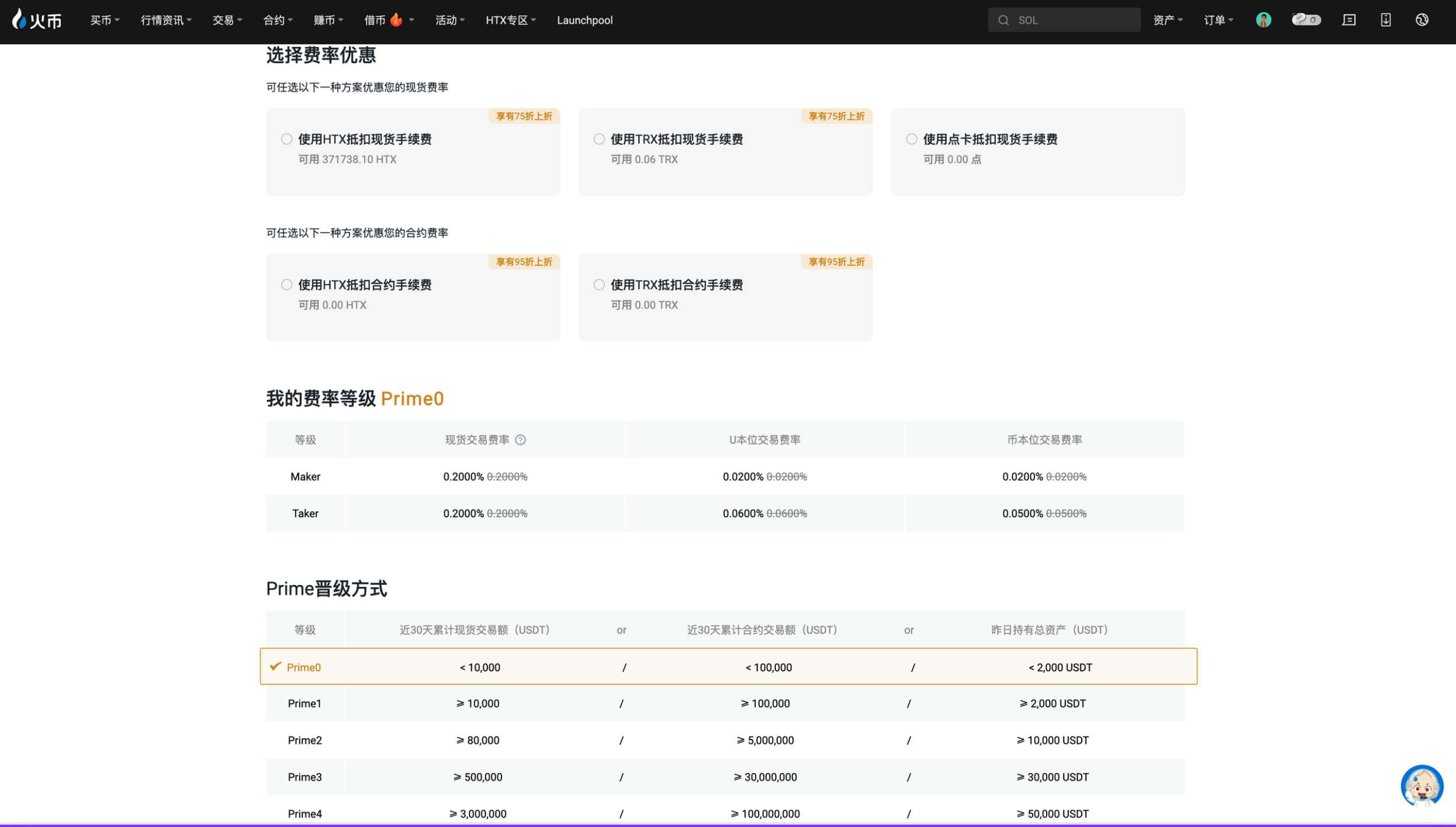Screen dimensions: 1456x827
Task: Click ≥ 50,000 USDT asset cell
Action: [x=1052, y=814]
